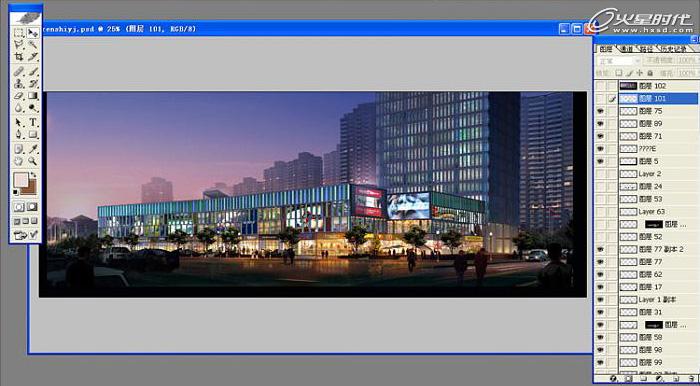
Task: Switch to the Paths tab
Action: tap(646, 49)
